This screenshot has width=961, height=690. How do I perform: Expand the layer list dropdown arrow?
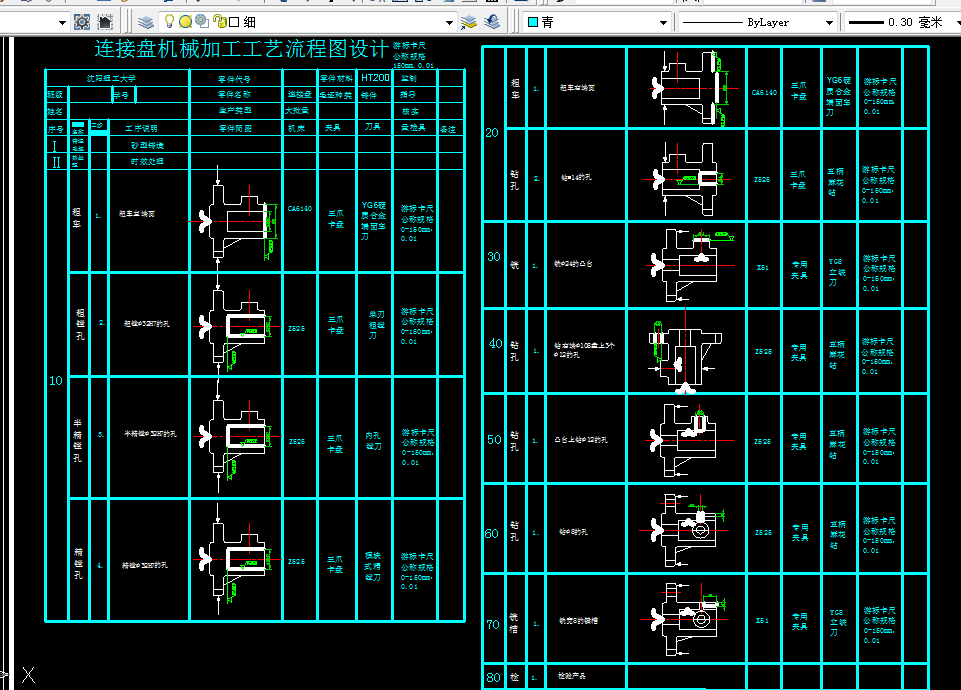coord(449,23)
